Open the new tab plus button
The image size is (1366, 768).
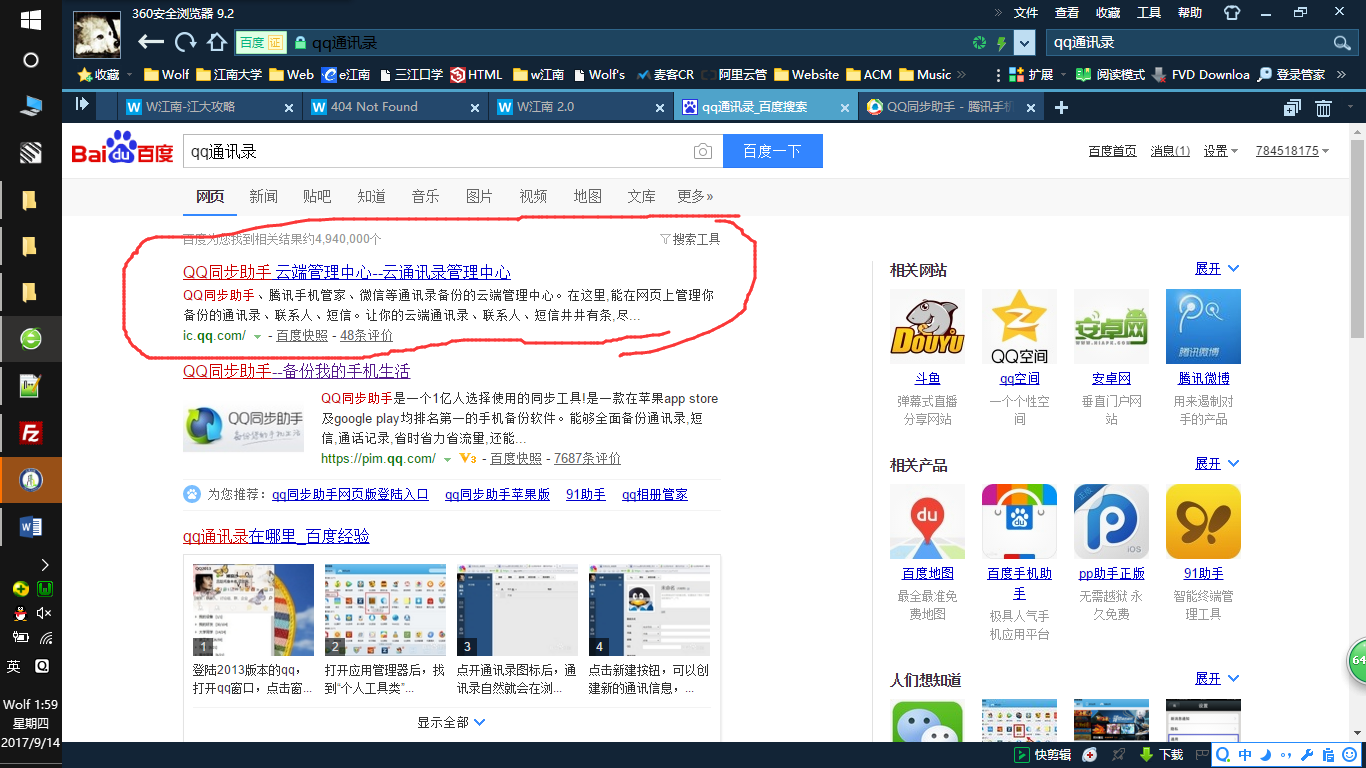(1061, 107)
